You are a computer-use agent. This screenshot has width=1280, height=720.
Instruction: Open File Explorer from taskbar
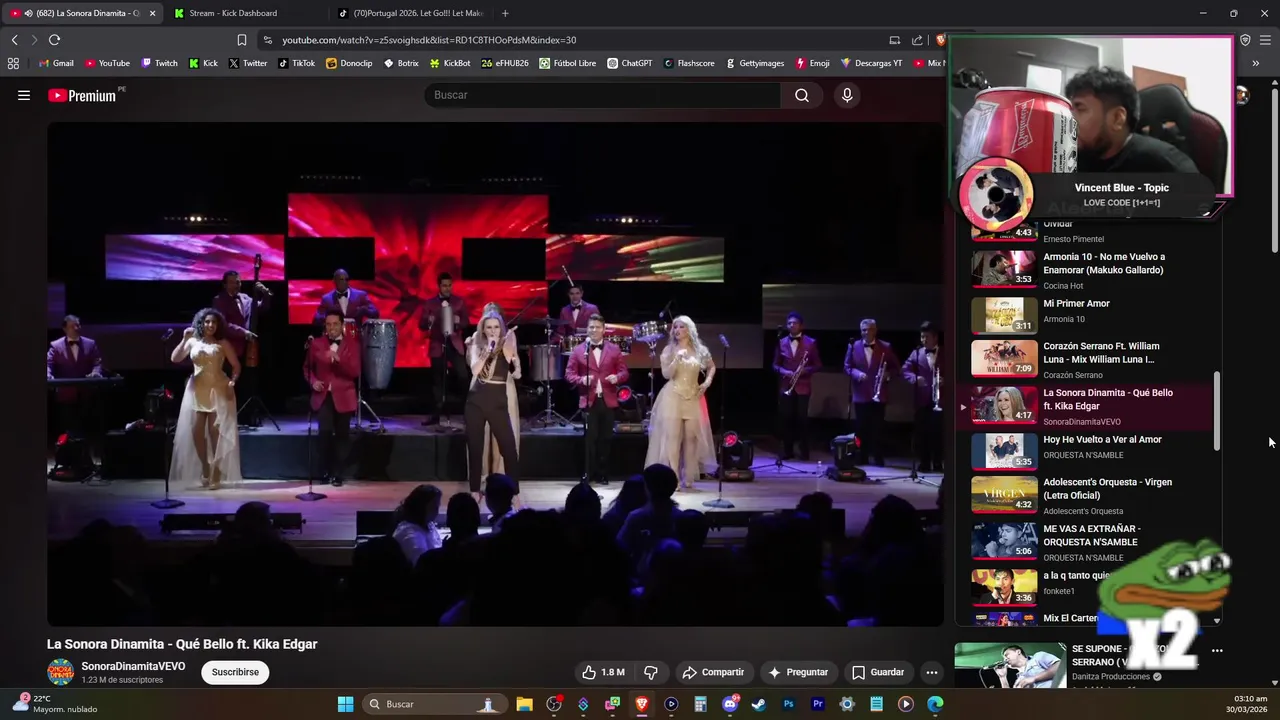[524, 704]
